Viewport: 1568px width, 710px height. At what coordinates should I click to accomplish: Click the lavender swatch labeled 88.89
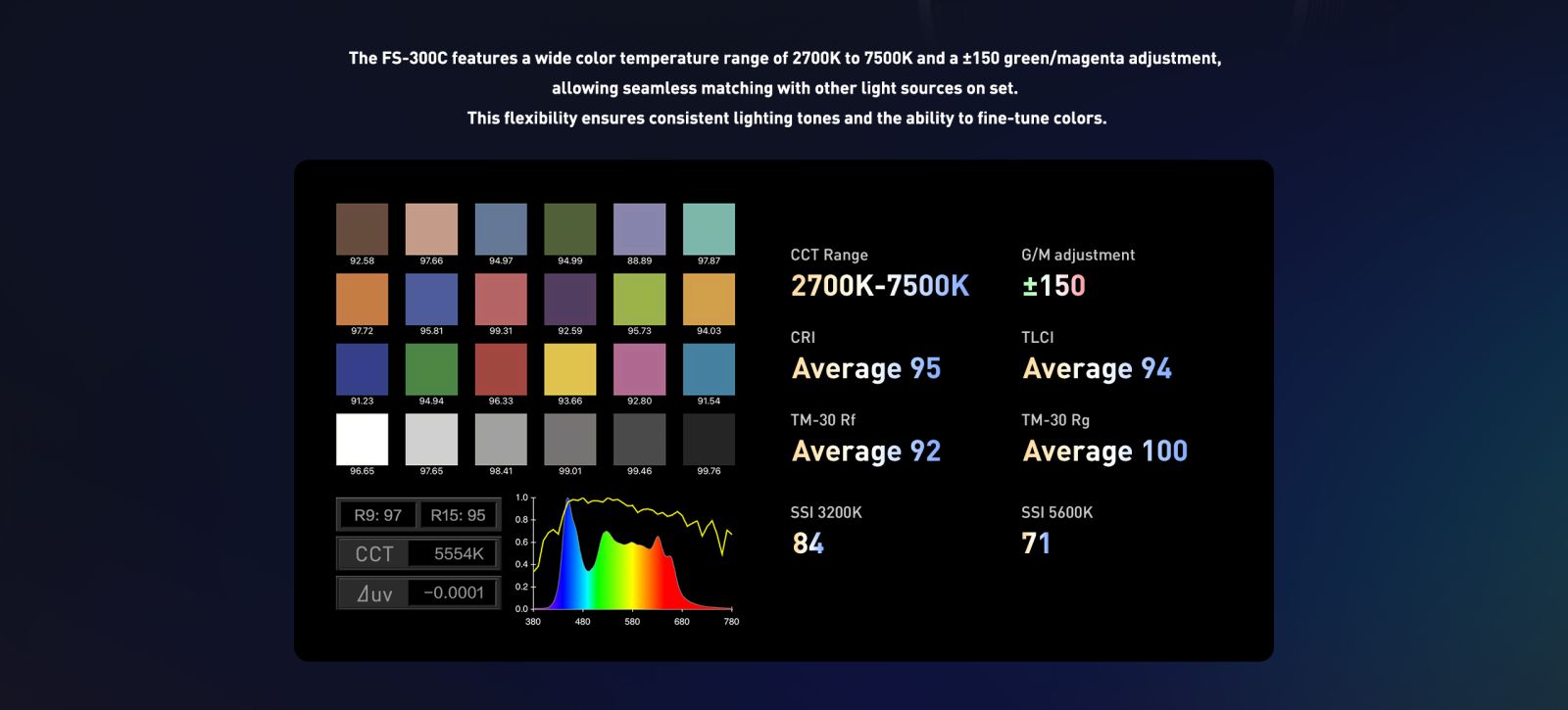pyautogui.click(x=639, y=229)
